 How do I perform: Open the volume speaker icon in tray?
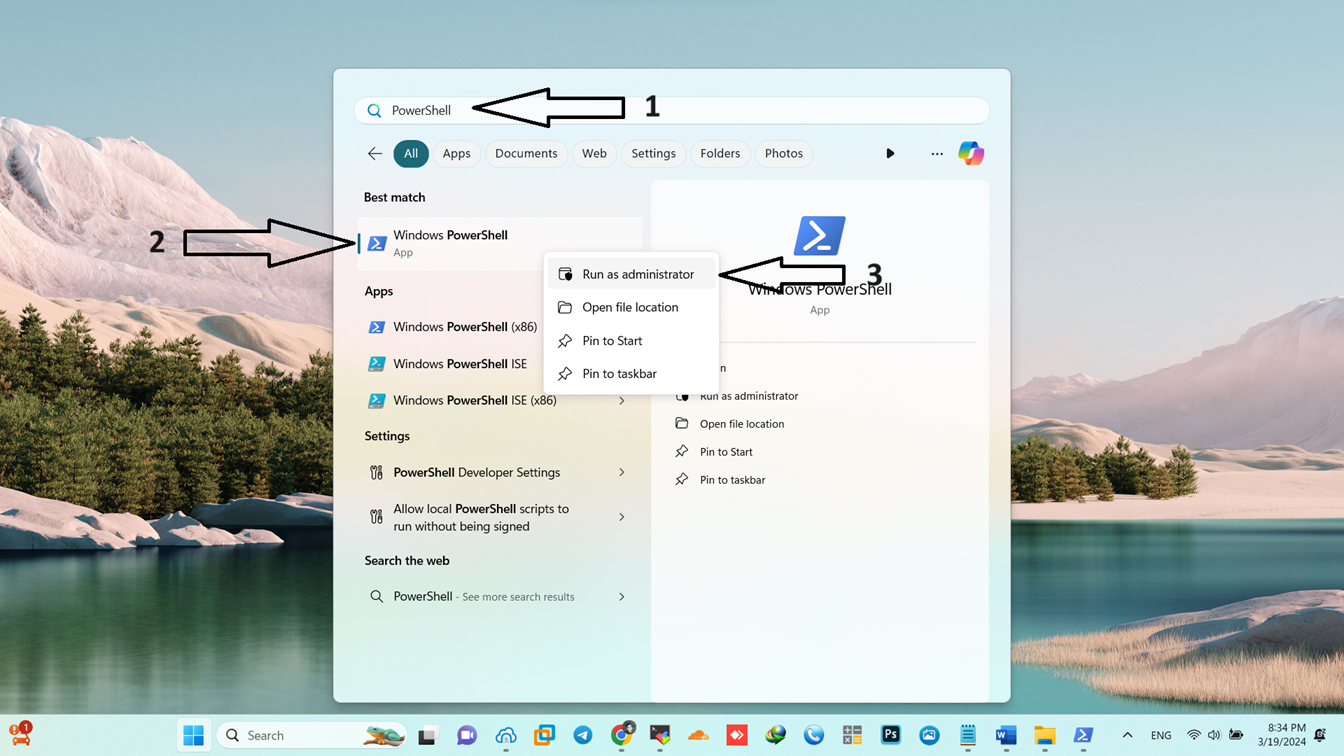(x=1214, y=735)
